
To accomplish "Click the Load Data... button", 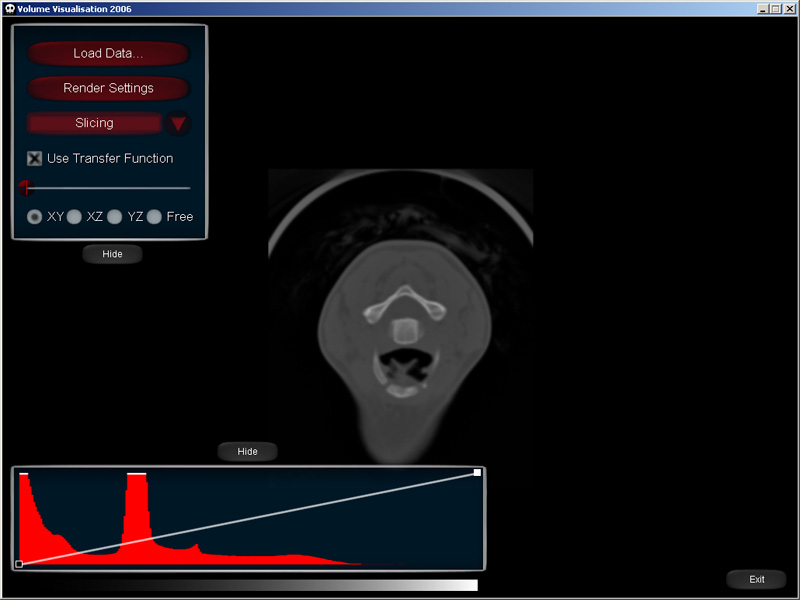I will [x=108, y=53].
